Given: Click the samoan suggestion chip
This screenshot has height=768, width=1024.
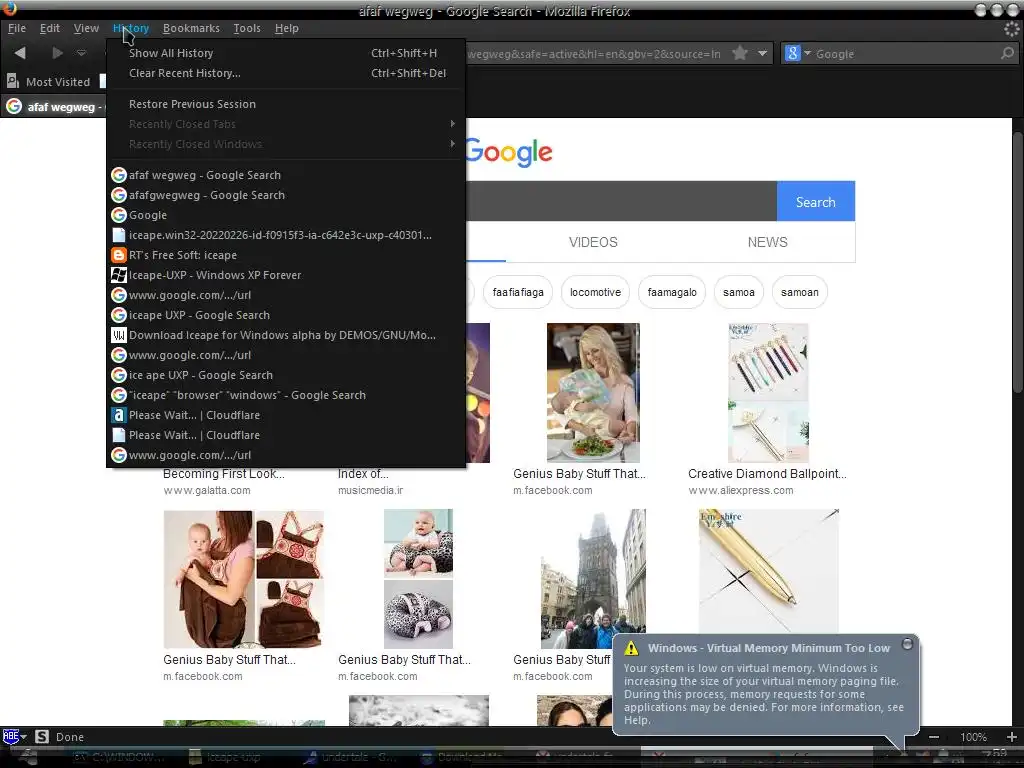Looking at the screenshot, I should pyautogui.click(x=799, y=292).
